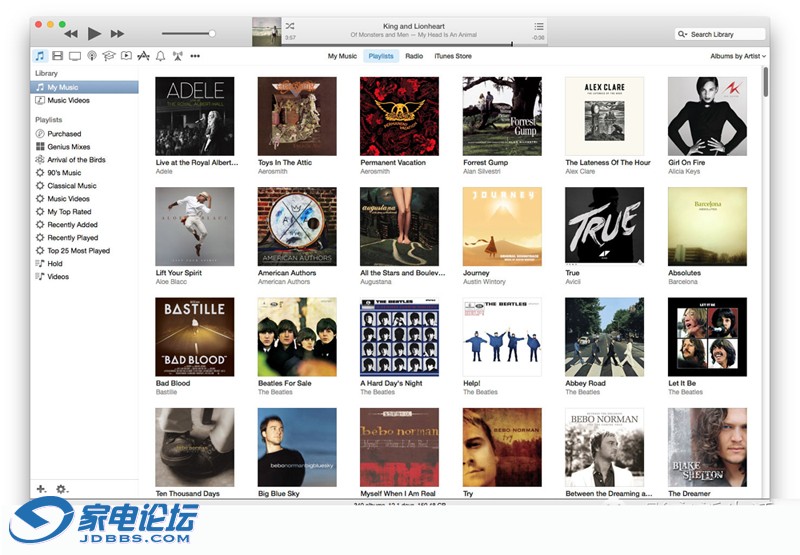The image size is (800, 555).
Task: Open the Permanent Vacation album cover
Action: pos(399,116)
